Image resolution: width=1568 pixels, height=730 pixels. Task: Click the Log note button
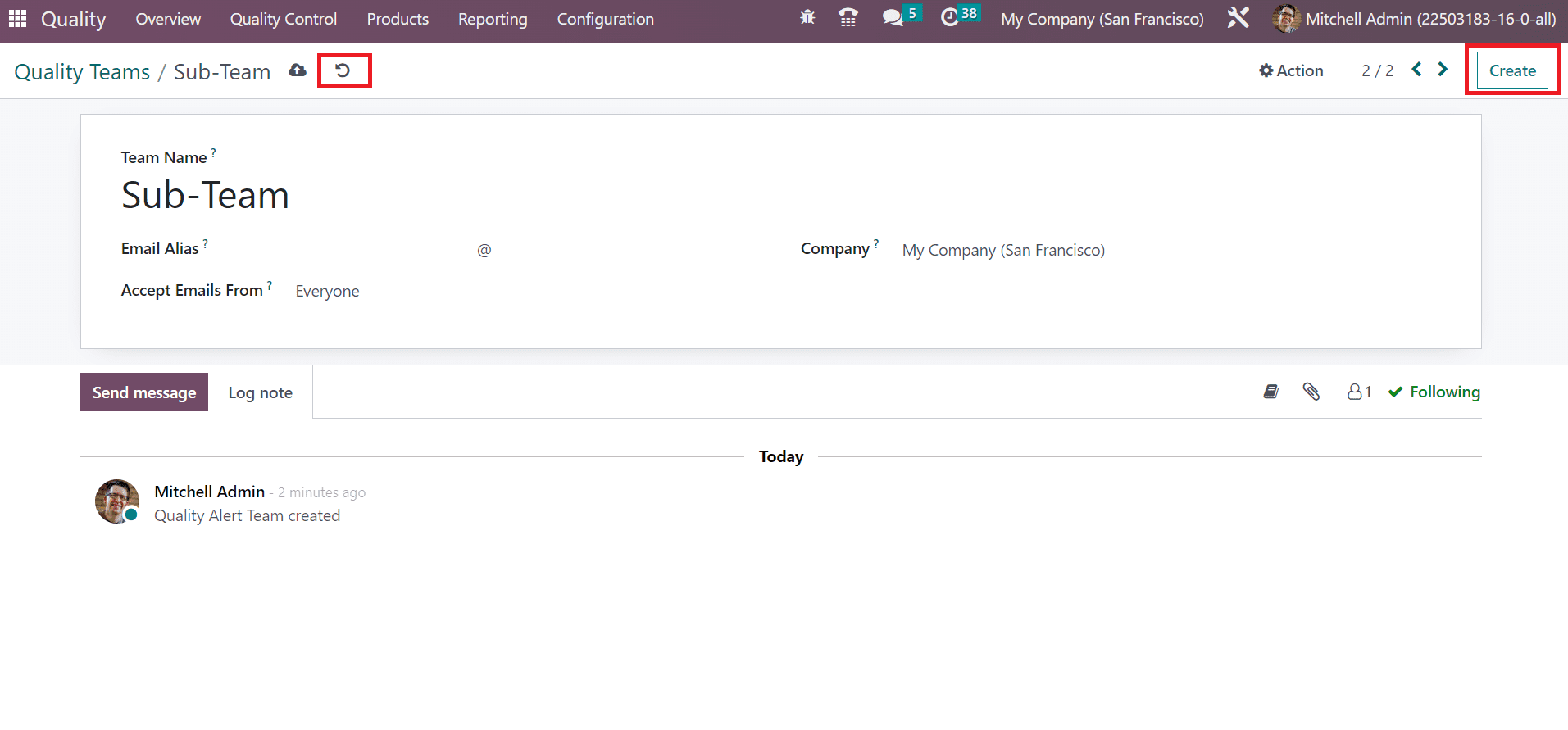[261, 392]
